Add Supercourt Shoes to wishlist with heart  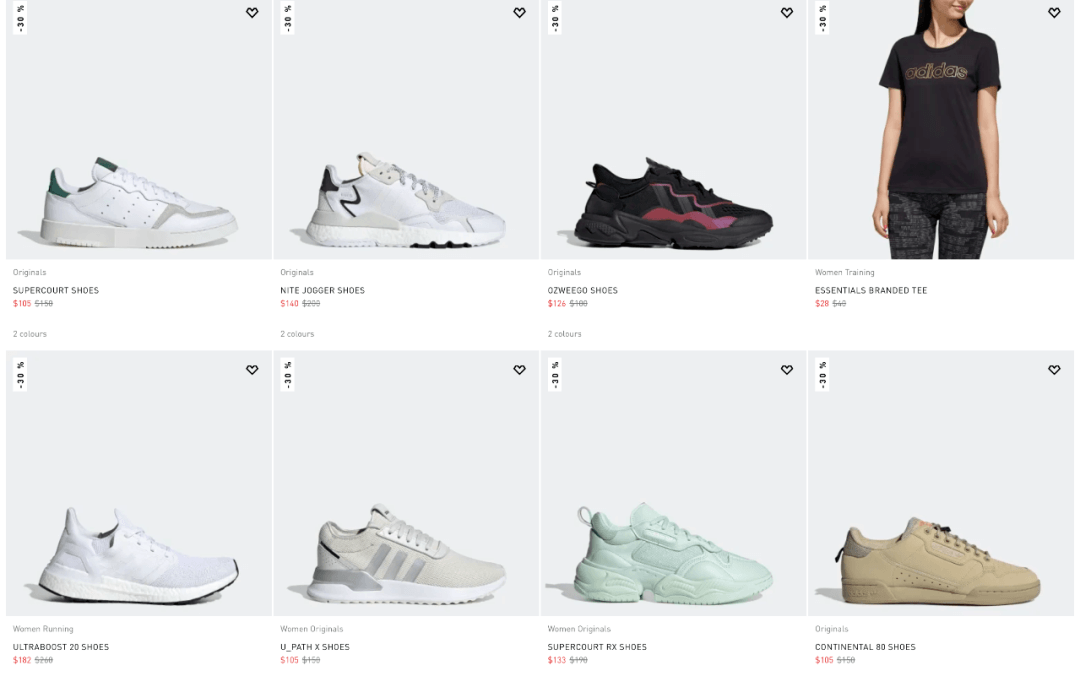coord(252,12)
